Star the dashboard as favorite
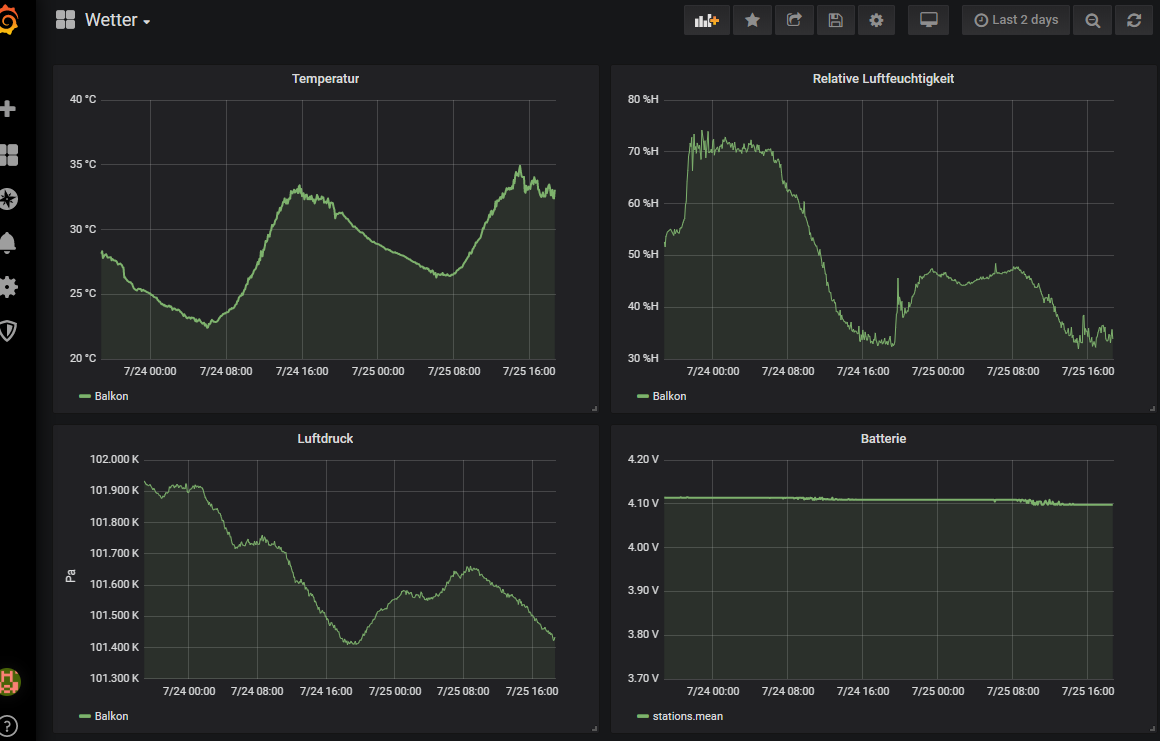 coord(752,21)
